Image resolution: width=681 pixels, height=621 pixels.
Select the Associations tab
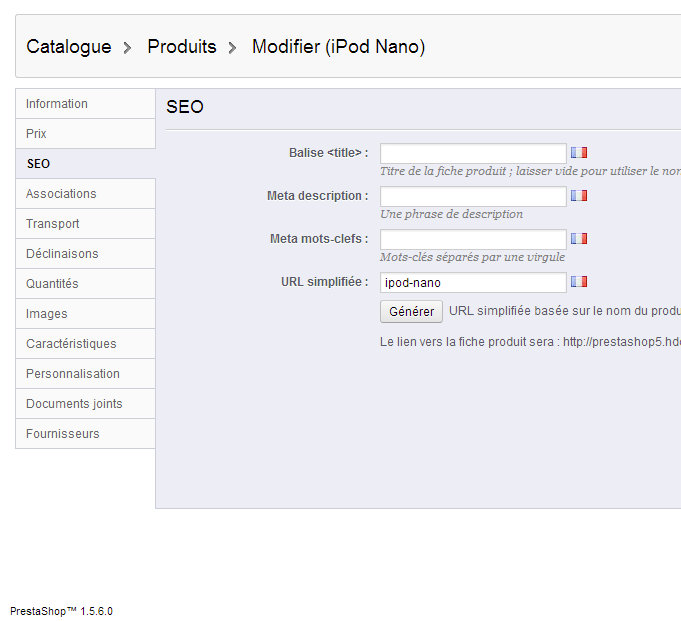[61, 194]
